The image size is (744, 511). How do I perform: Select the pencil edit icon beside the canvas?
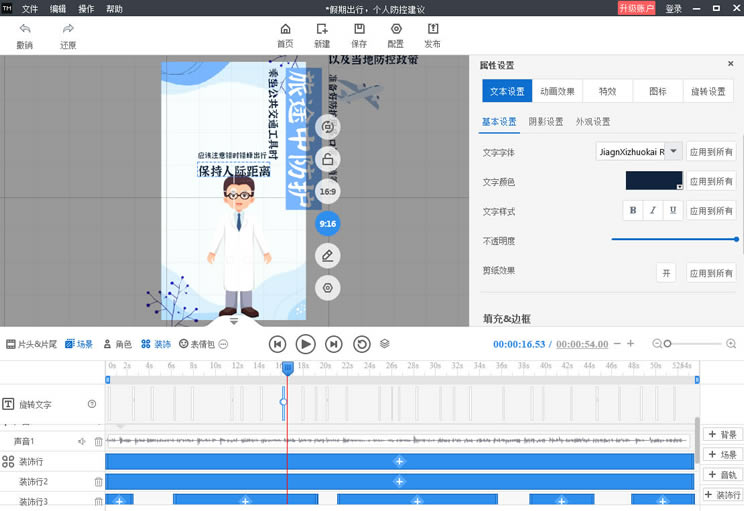click(x=327, y=256)
